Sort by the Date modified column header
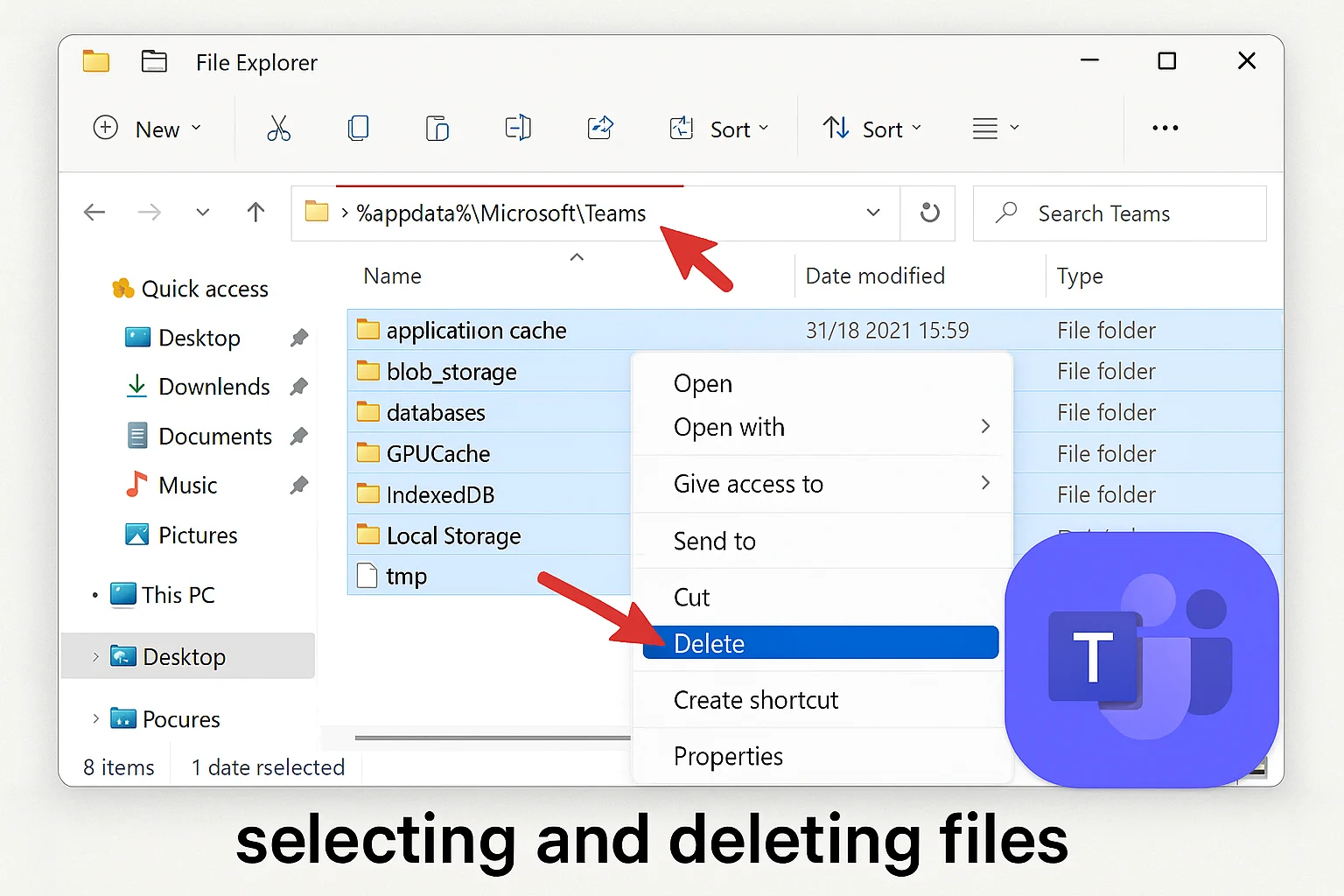Viewport: 1344px width, 896px height. coord(875,276)
